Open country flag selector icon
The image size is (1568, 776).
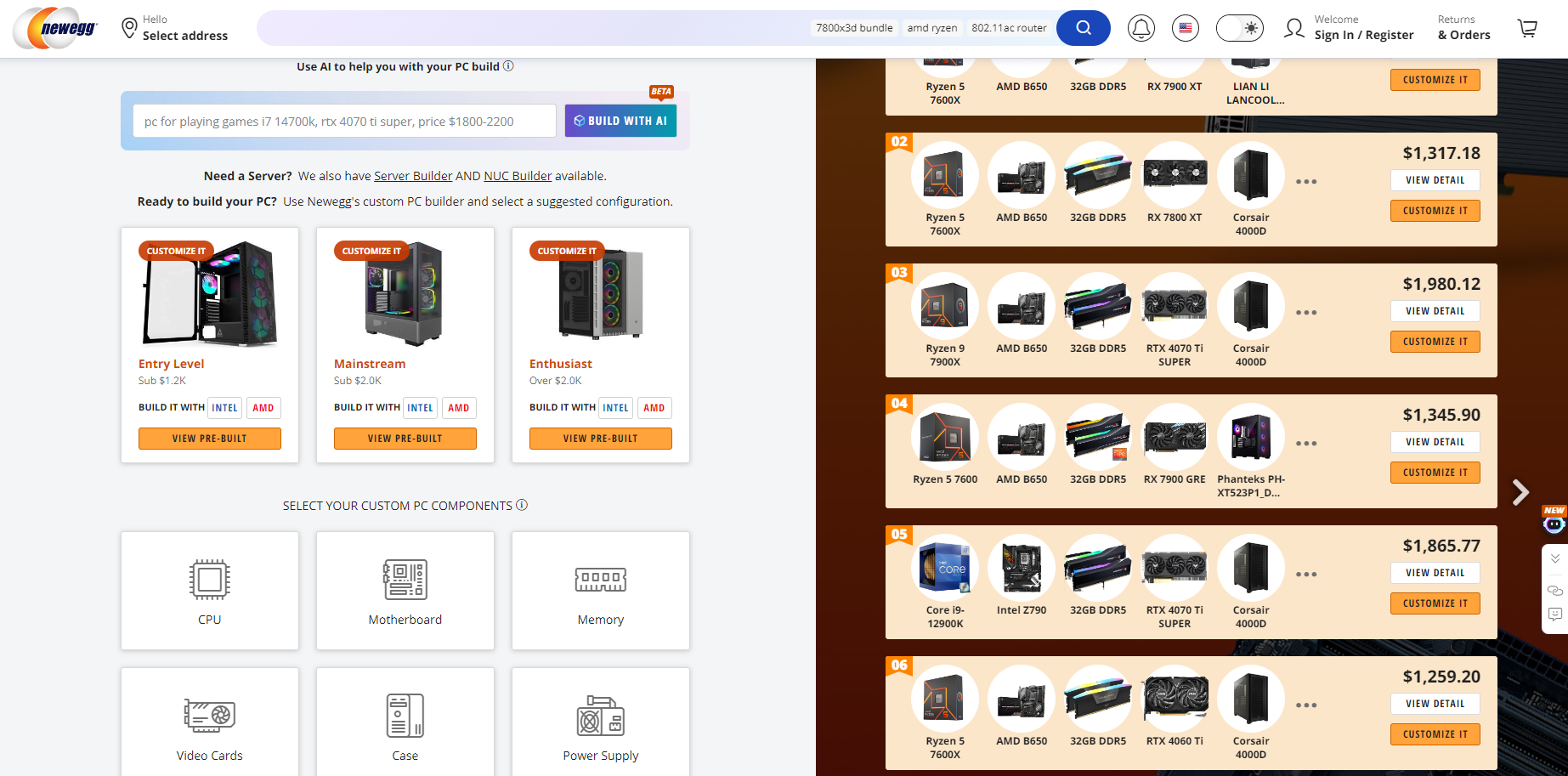[x=1185, y=28]
